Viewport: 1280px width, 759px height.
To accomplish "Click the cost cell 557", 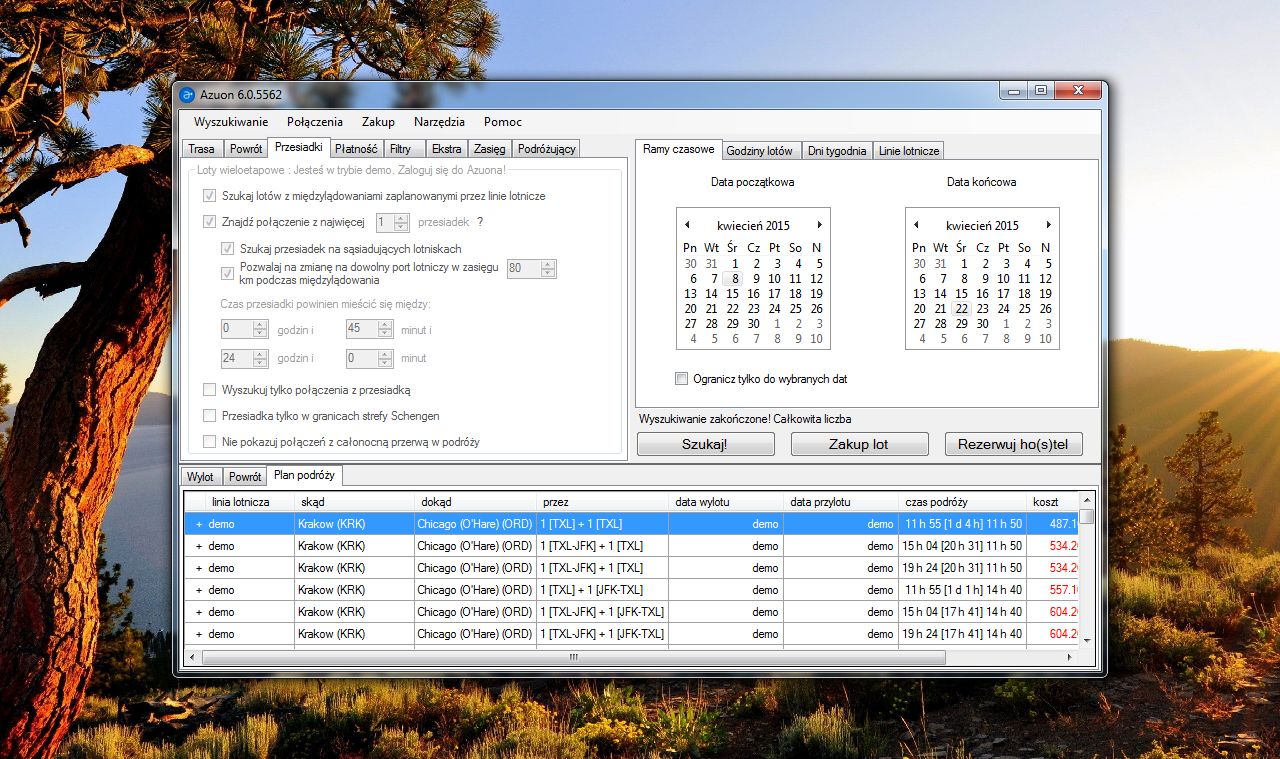I will click(1052, 590).
